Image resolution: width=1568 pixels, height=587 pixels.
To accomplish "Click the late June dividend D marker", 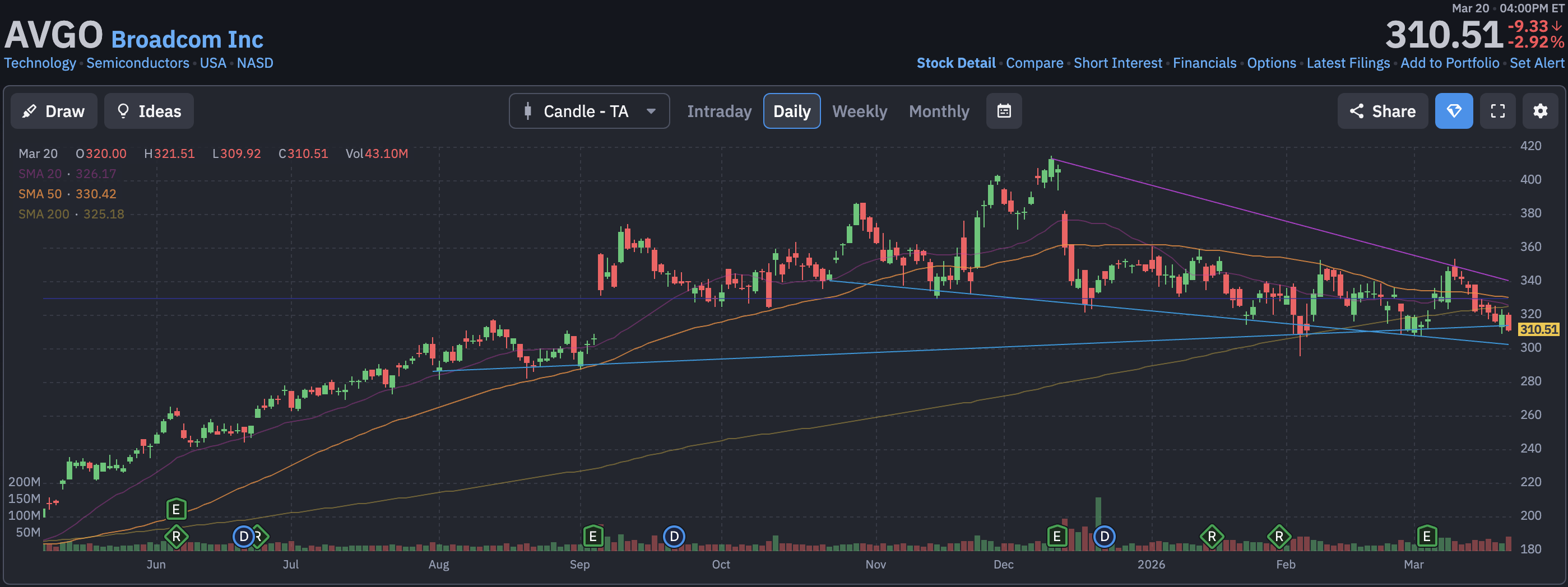I will coord(243,537).
